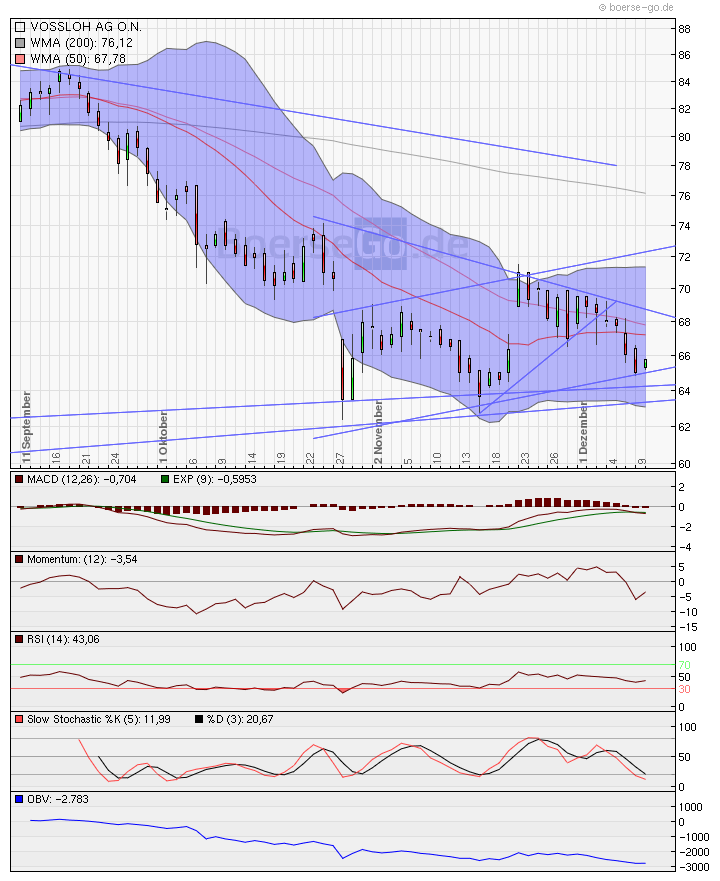This screenshot has height=881, width=720.
Task: Click the '1 Dezember' date axis label
Action: pos(583,433)
